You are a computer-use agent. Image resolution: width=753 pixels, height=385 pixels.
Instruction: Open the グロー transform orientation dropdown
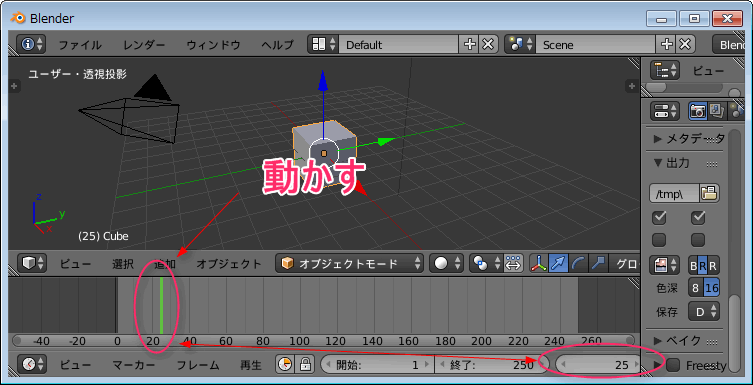click(x=625, y=263)
